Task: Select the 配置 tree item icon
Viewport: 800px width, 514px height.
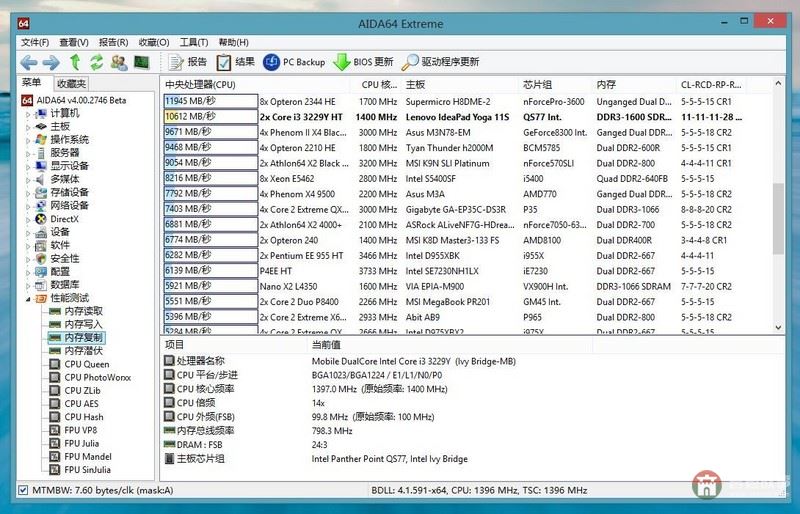Action: tap(41, 272)
